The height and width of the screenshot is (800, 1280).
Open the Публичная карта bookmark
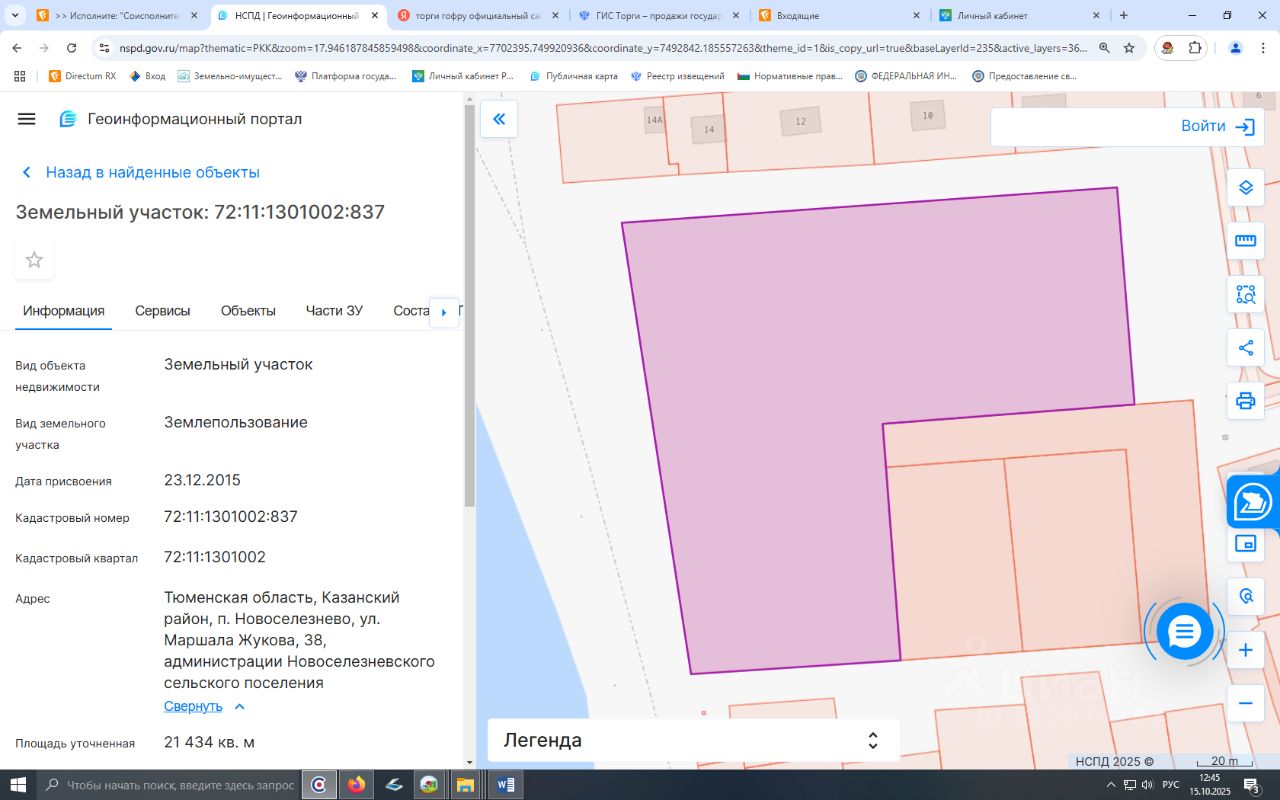pos(573,76)
